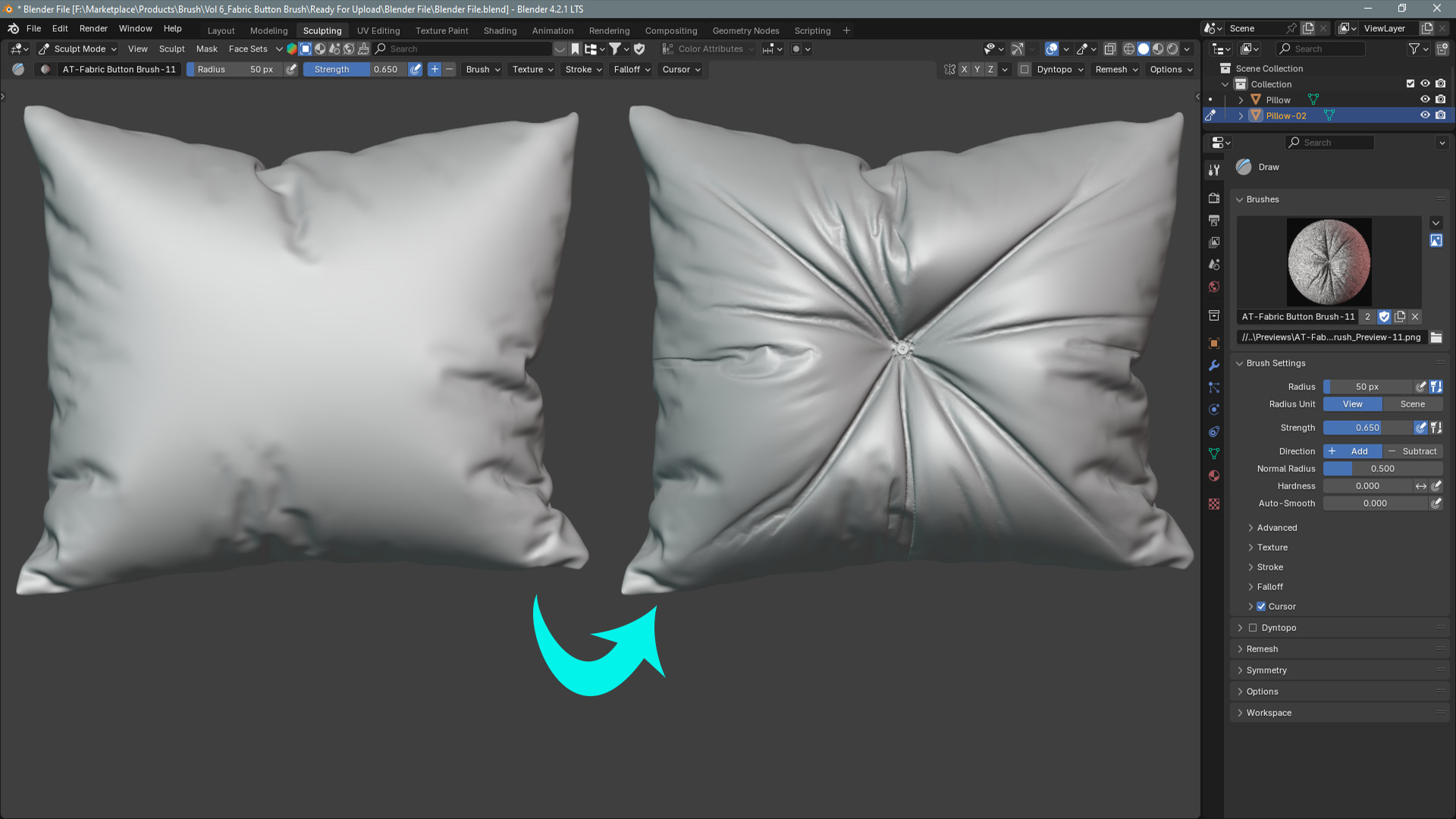The width and height of the screenshot is (1456, 819).
Task: Open the Texture properties tab (checker icon)
Action: (1214, 504)
